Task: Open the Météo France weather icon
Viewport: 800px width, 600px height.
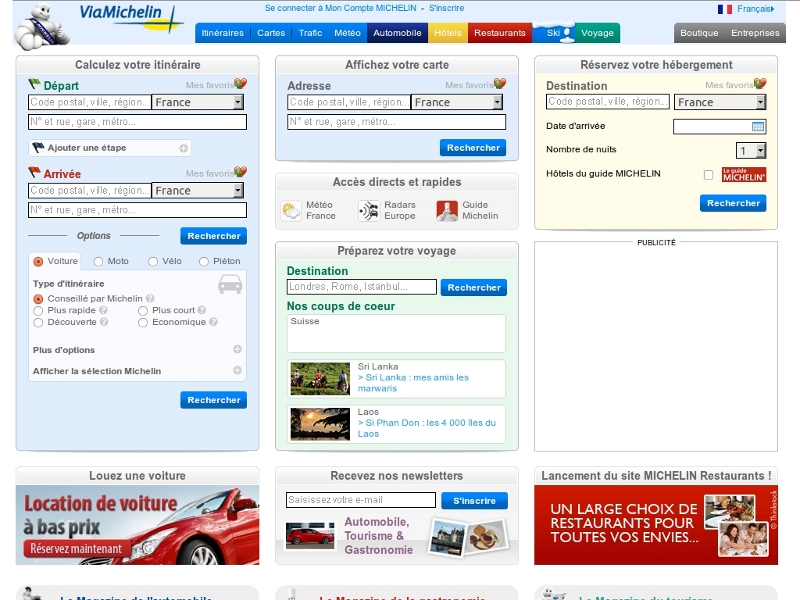Action: (291, 210)
